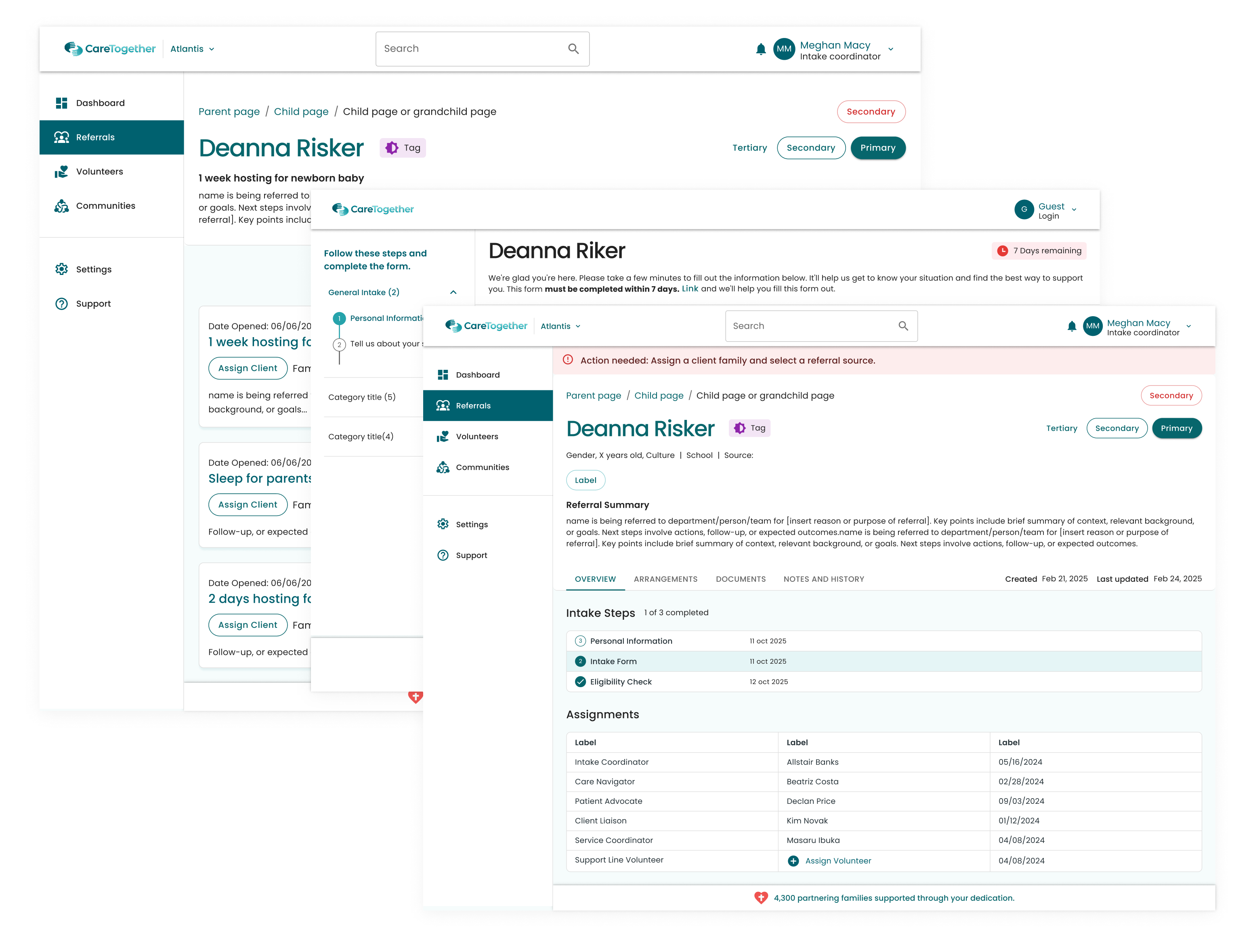Click the red heart icon in the footer

pyautogui.click(x=761, y=897)
